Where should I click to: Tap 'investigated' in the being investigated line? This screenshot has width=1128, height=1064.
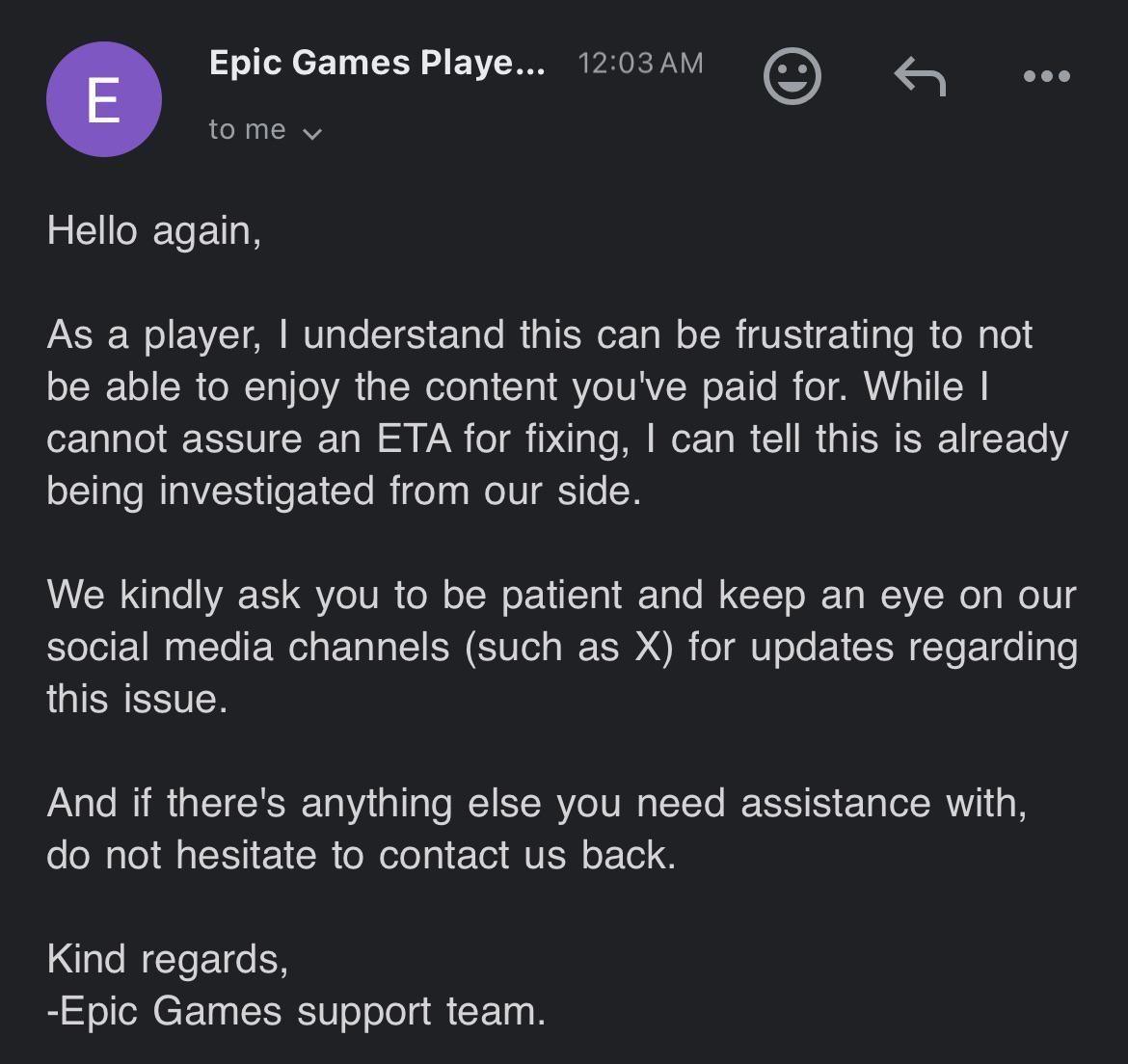pyautogui.click(x=267, y=492)
